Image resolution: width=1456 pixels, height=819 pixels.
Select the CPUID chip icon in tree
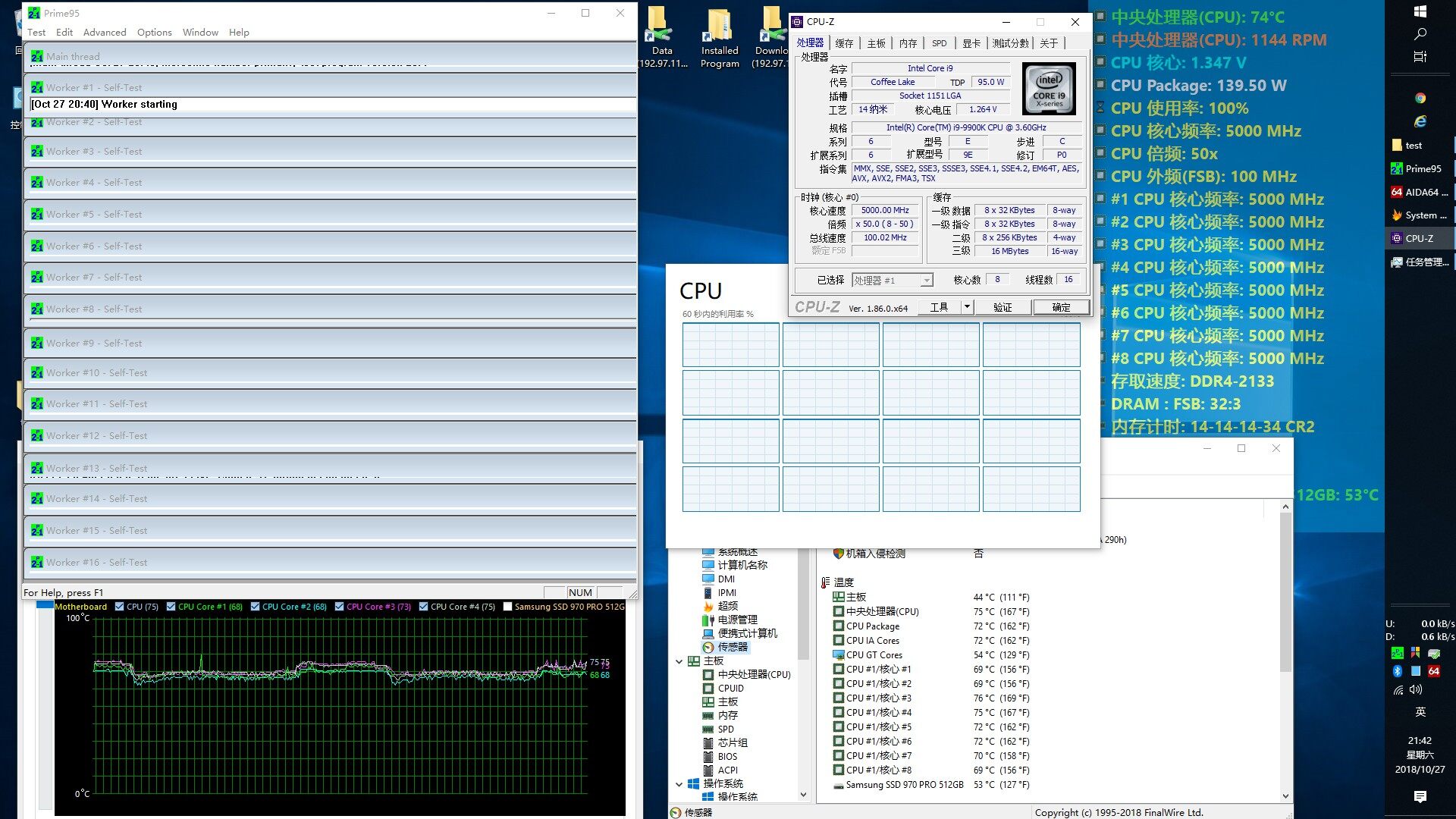[x=708, y=689]
